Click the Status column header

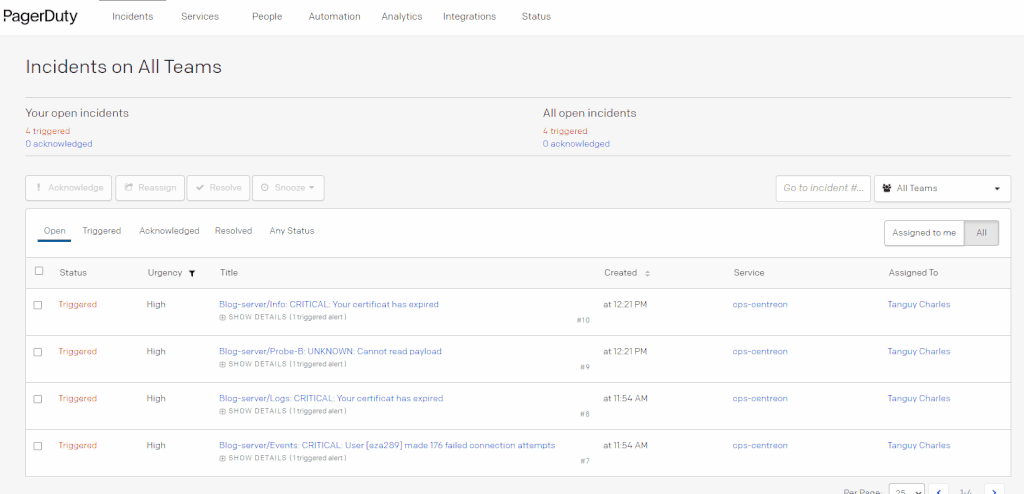click(x=73, y=273)
